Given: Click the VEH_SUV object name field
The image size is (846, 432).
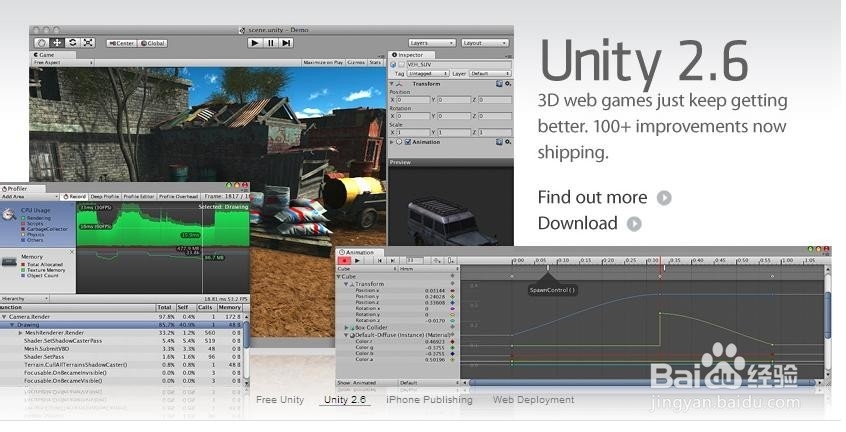Looking at the screenshot, I should pos(459,65).
